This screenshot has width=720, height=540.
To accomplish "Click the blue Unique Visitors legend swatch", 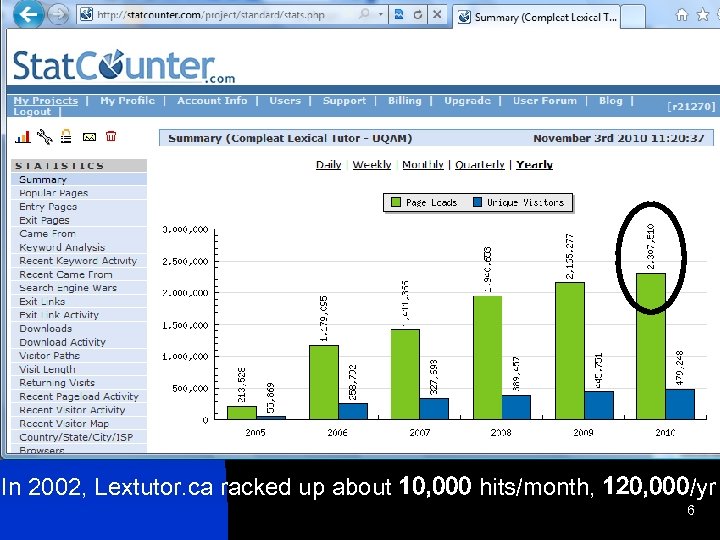I will tap(477, 202).
